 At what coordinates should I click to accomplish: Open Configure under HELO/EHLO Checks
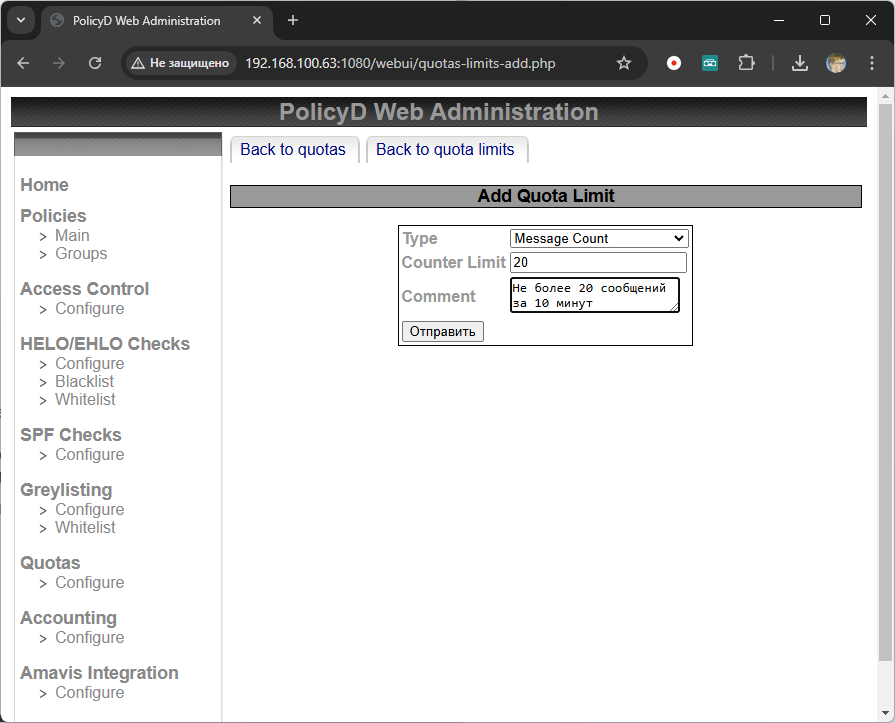(90, 363)
